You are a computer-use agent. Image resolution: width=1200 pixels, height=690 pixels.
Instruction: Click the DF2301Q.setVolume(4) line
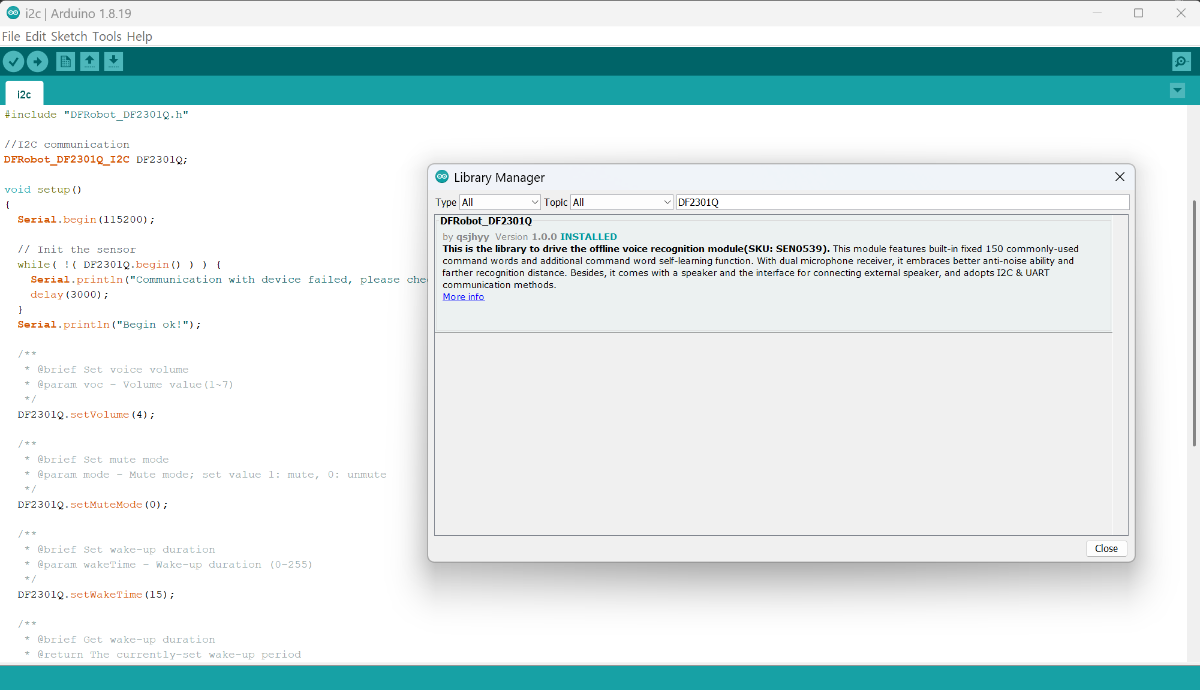86,414
